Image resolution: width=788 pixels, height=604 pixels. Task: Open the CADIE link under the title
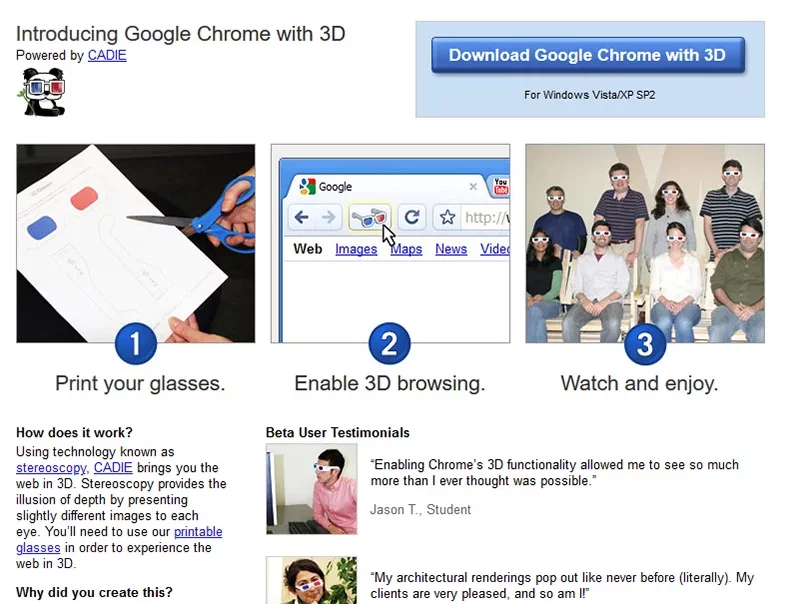tap(107, 56)
